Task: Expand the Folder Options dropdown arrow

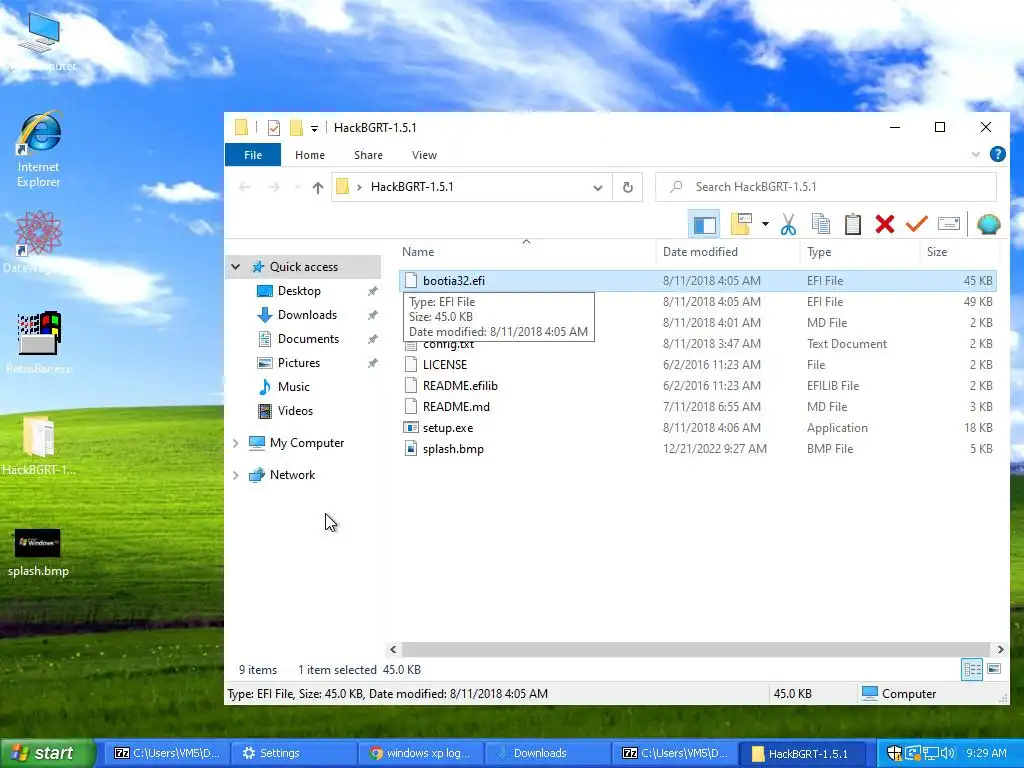Action: click(765, 225)
